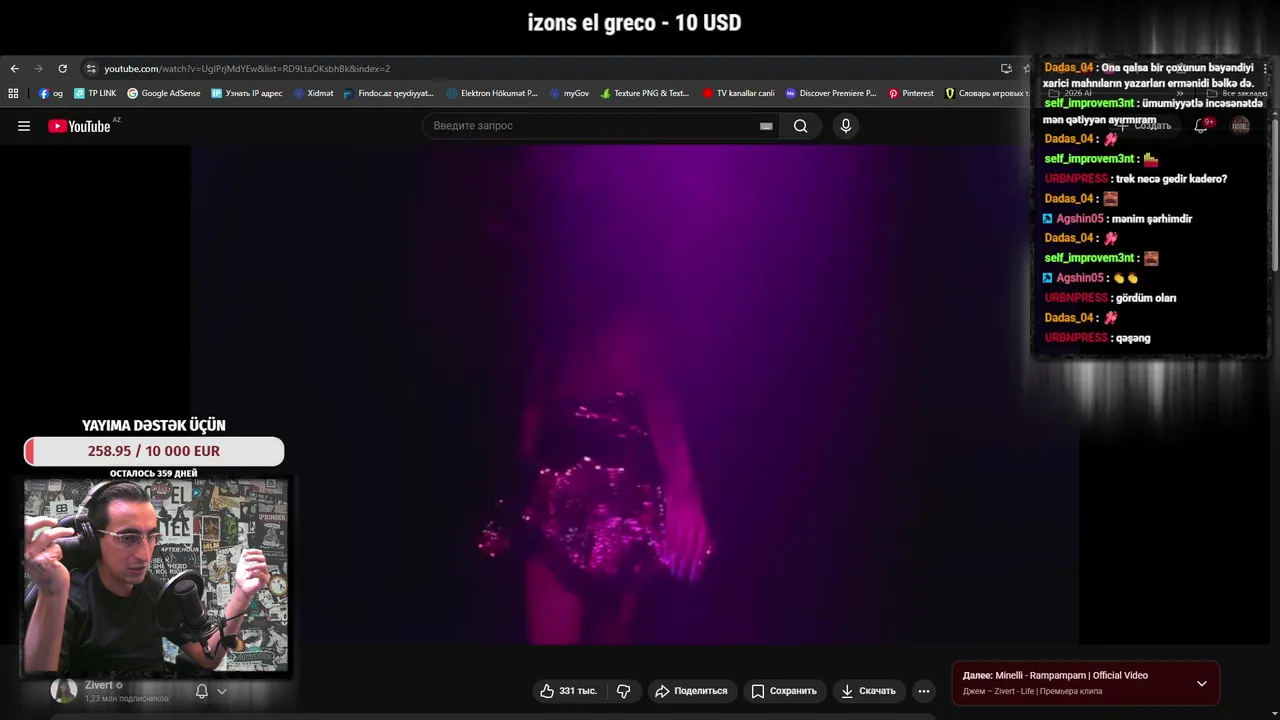Open the Google AdSense bookmark

point(163,93)
